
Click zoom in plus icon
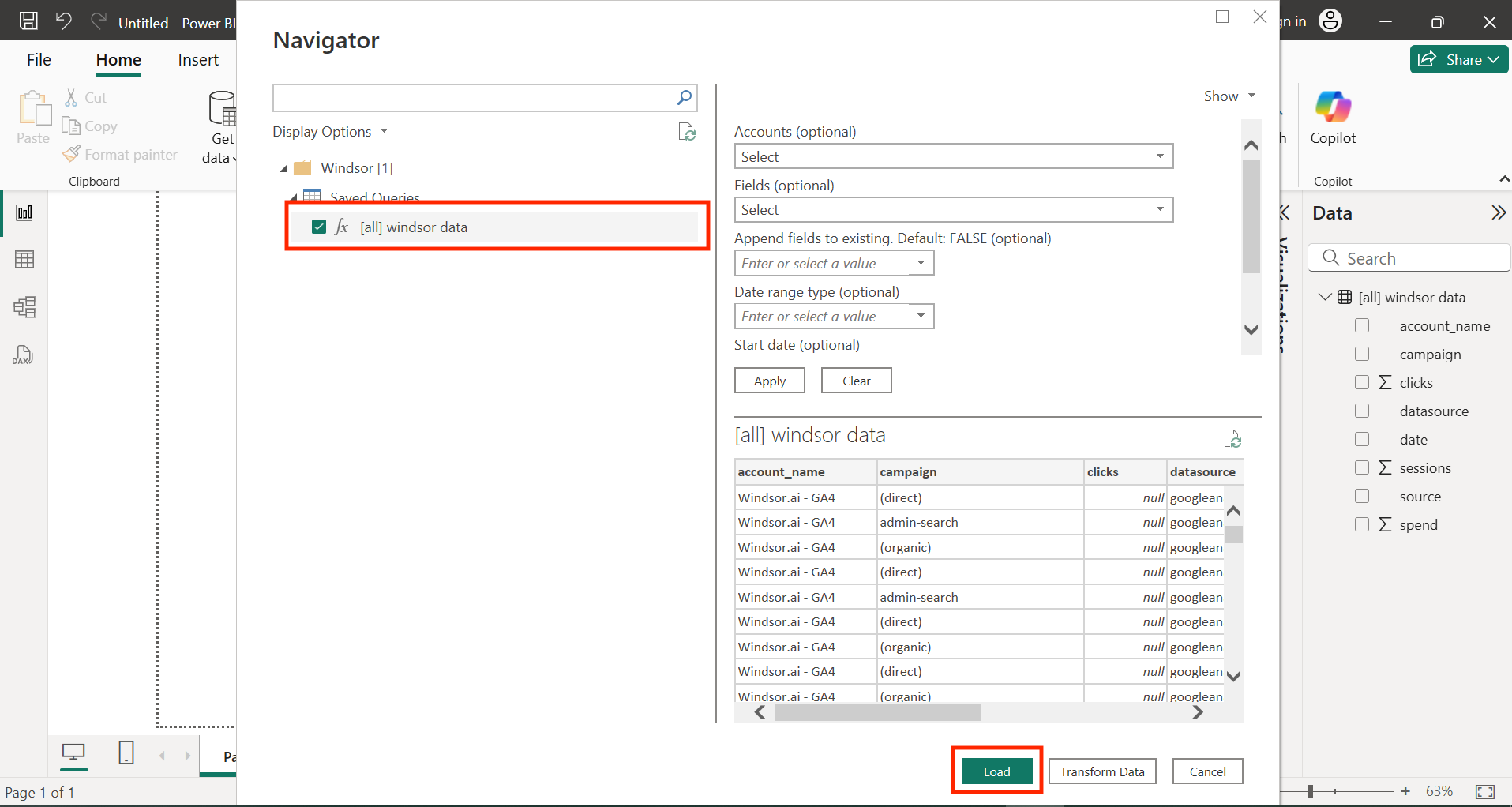coord(1405,791)
